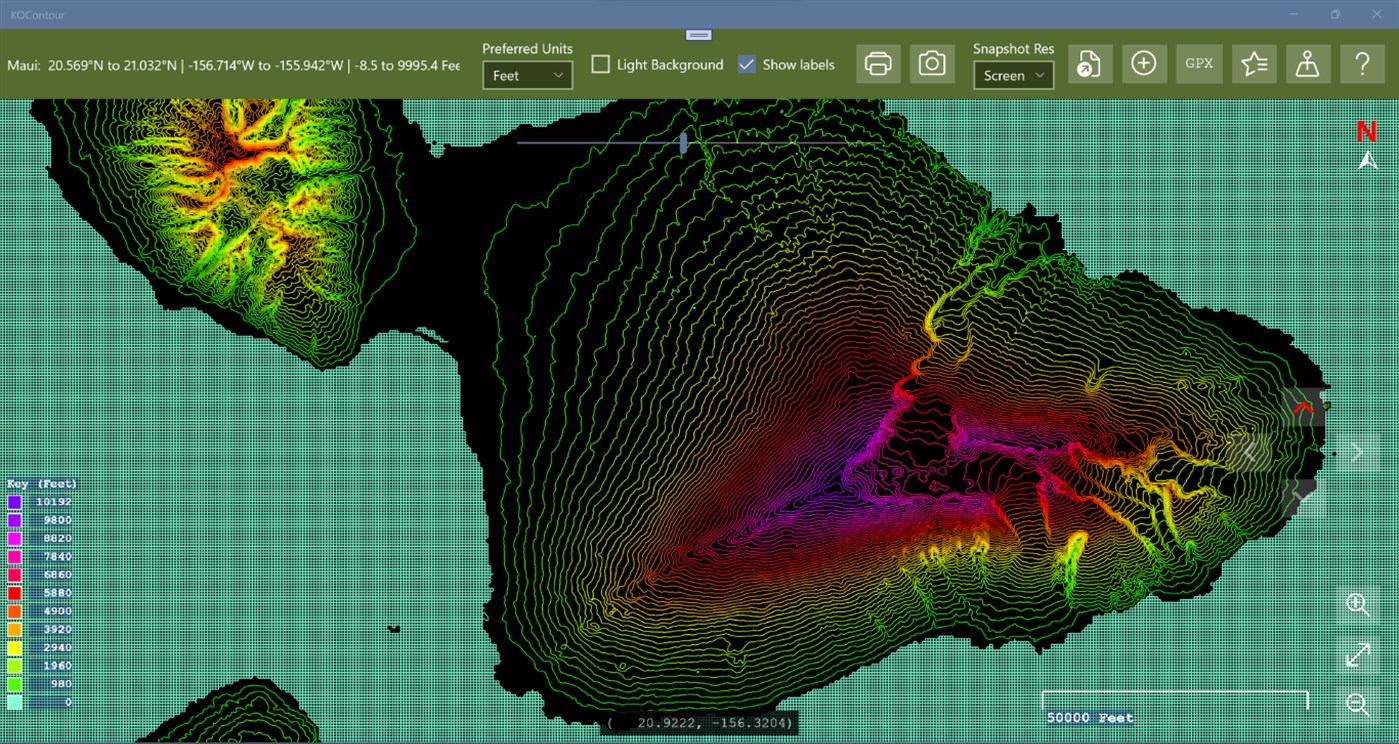This screenshot has height=744, width=1399.
Task: Click the 8820 feet color swatch
Action: pyautogui.click(x=15, y=538)
